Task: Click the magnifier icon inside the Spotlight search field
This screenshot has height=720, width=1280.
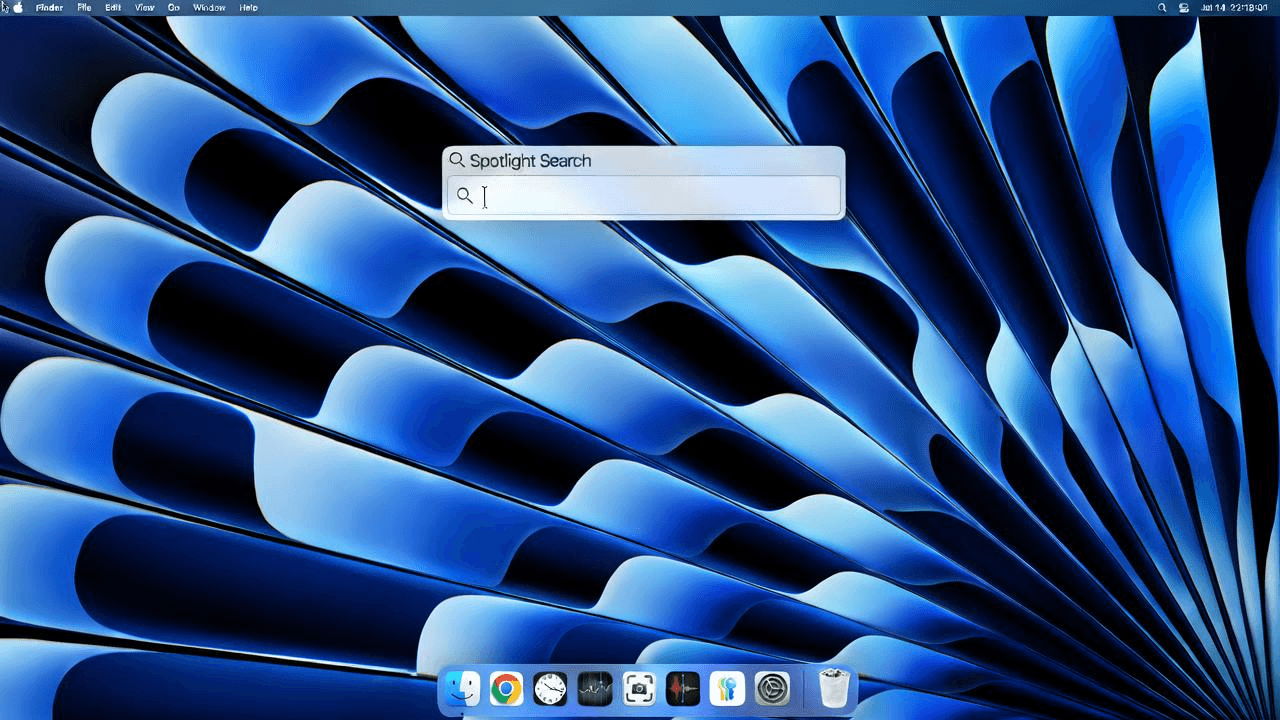Action: click(x=464, y=196)
